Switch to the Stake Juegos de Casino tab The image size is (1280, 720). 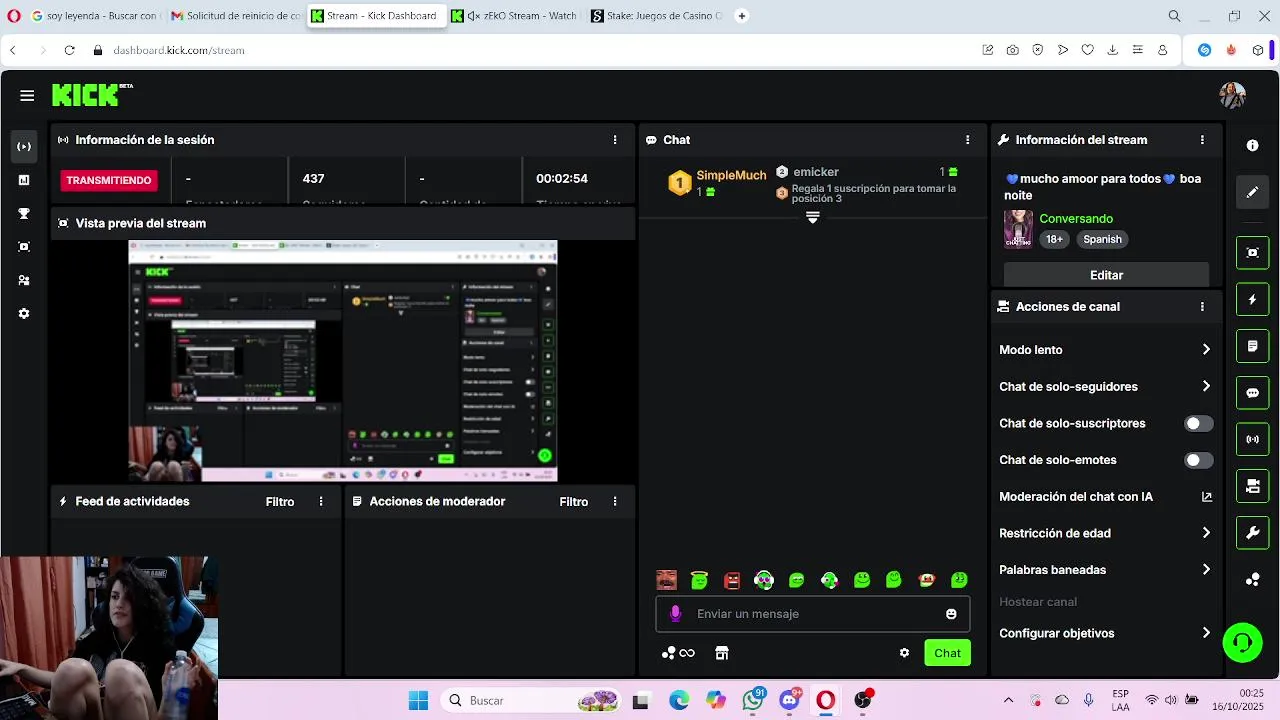654,16
